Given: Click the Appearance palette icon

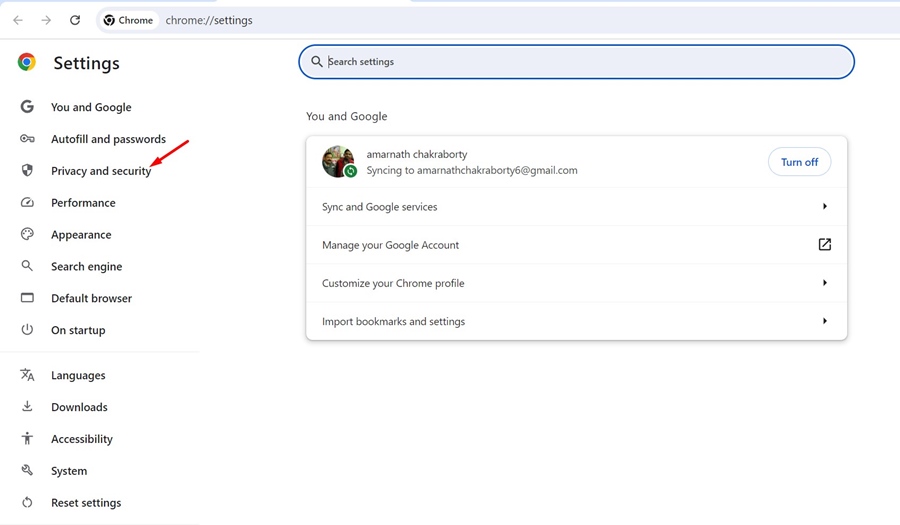Looking at the screenshot, I should point(27,234).
